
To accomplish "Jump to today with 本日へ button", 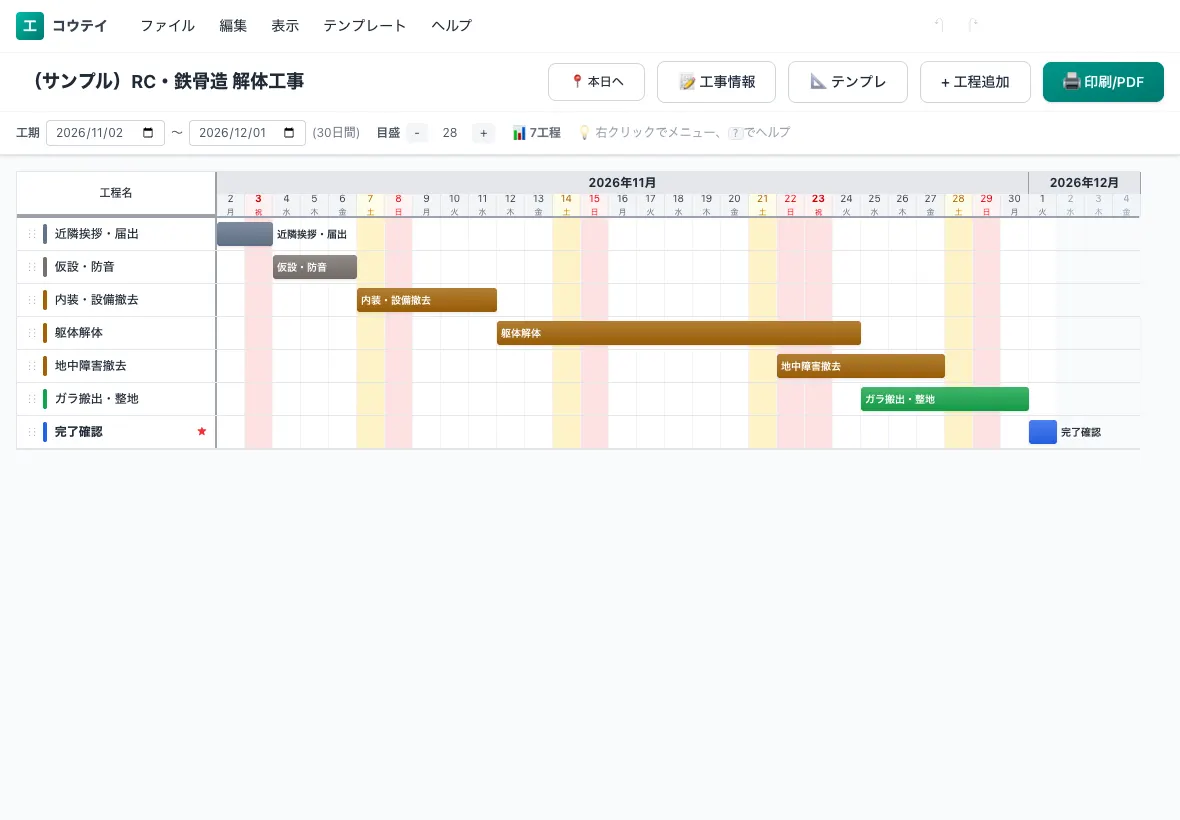I will (597, 81).
